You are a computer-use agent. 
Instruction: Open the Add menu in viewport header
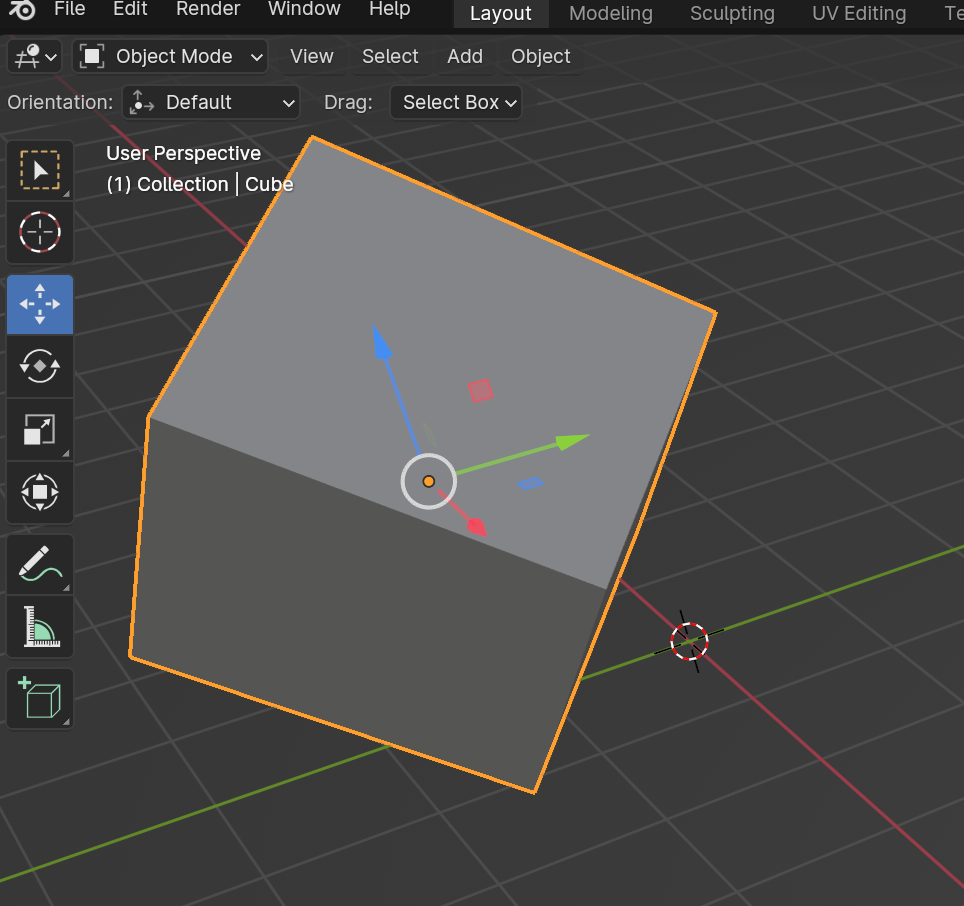465,57
